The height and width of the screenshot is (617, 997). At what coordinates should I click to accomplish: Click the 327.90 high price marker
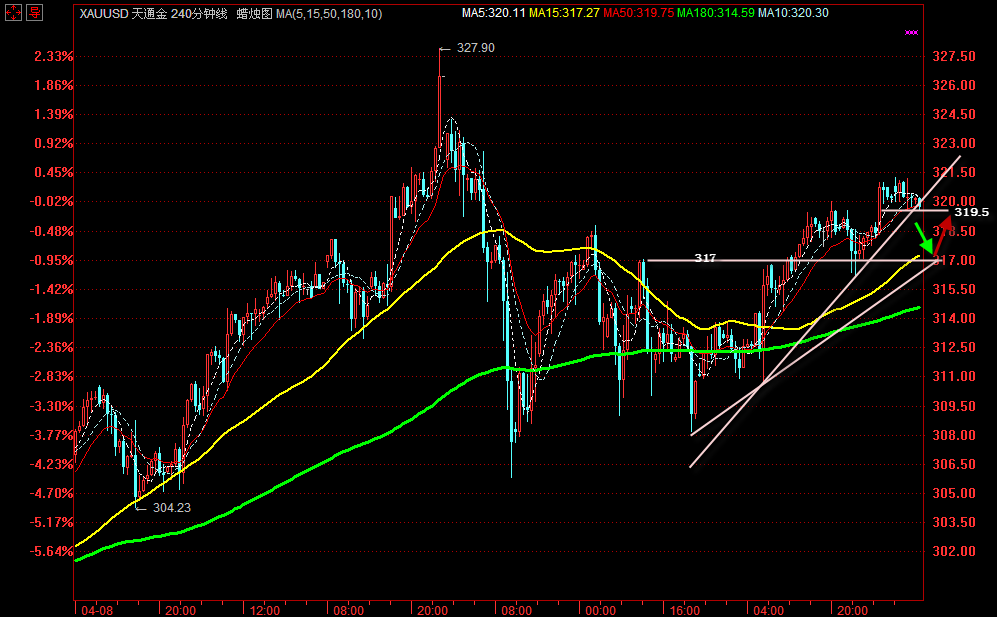pos(474,48)
